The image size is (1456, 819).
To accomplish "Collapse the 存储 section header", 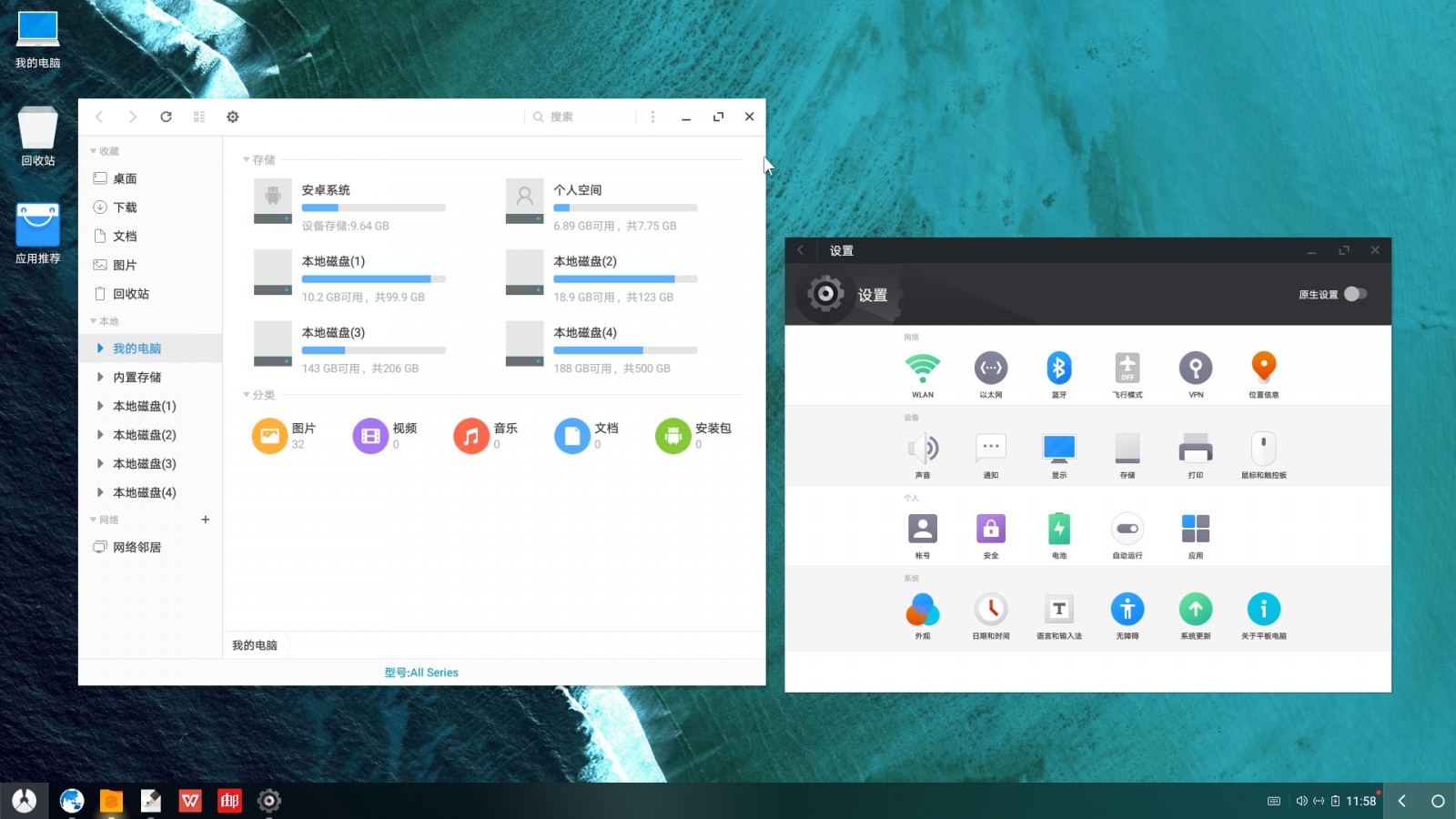I will (x=247, y=160).
